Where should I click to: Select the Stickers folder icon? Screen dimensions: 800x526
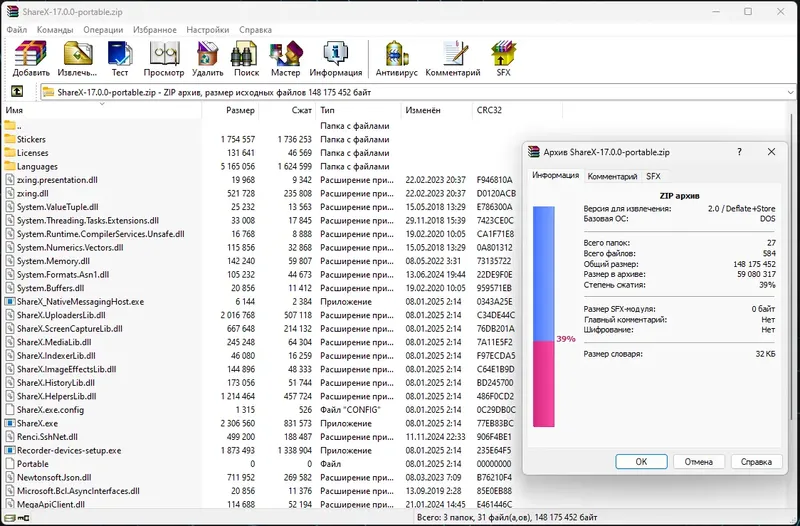point(10,139)
